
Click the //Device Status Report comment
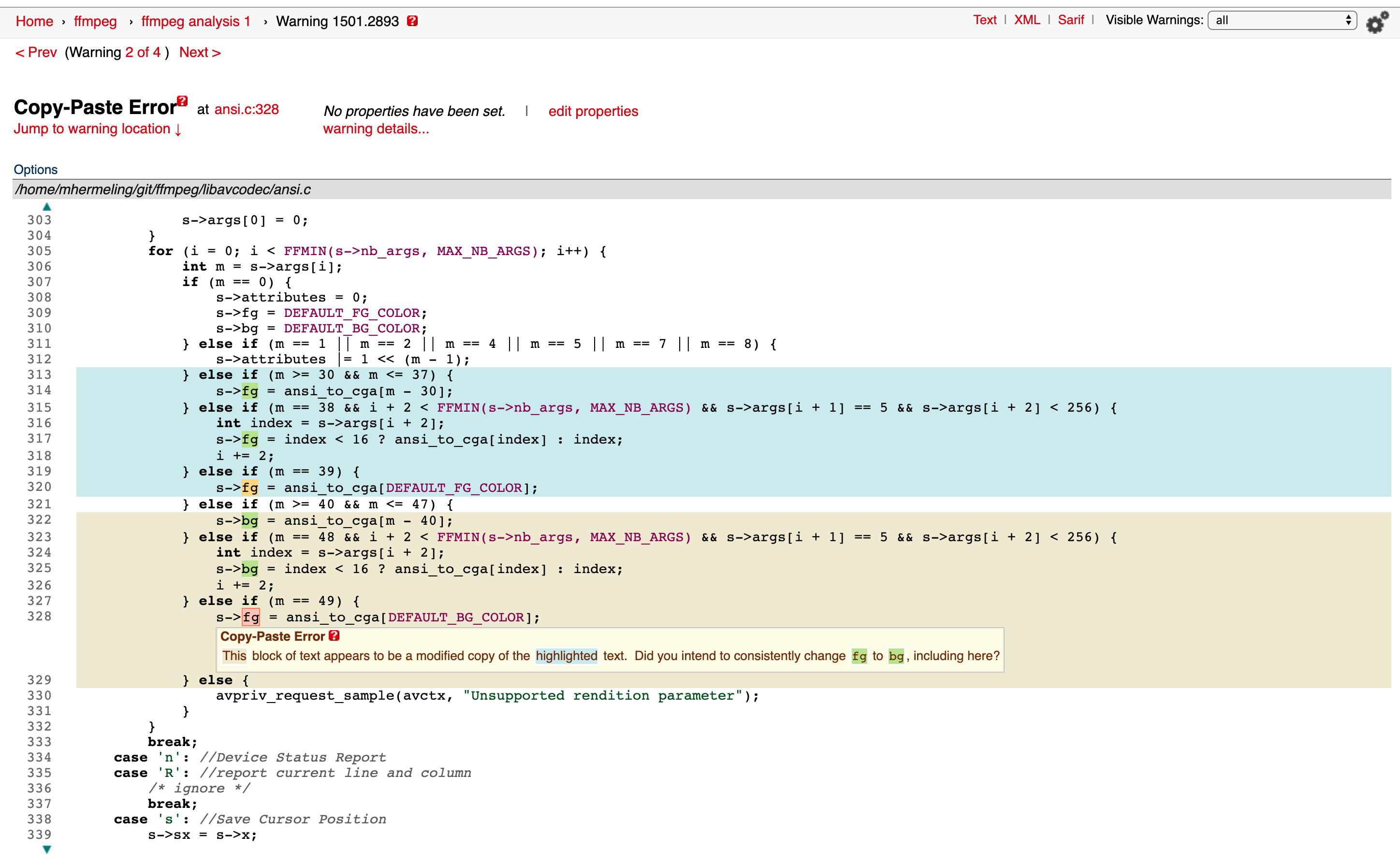(293, 757)
